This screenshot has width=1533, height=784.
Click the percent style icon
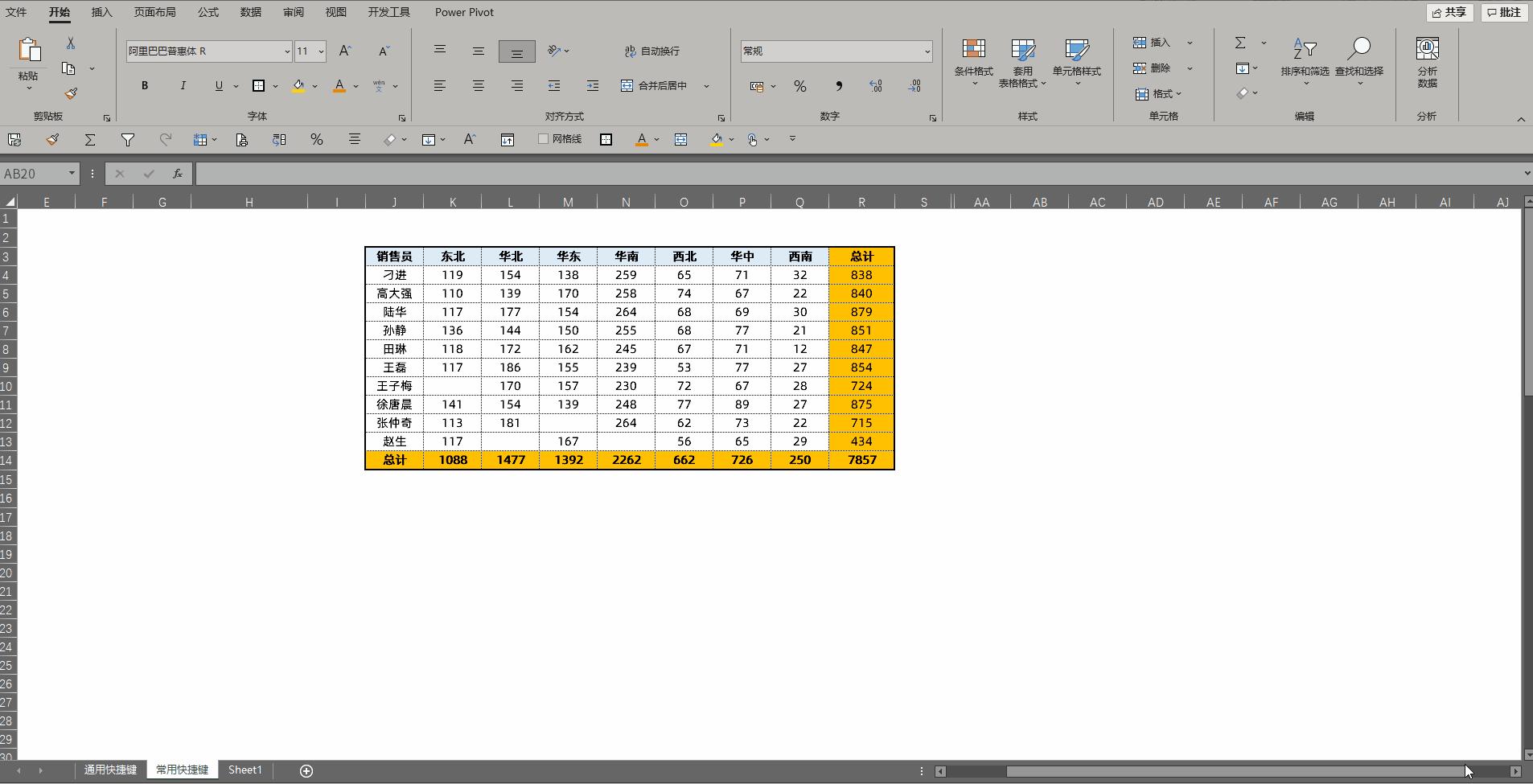click(800, 86)
